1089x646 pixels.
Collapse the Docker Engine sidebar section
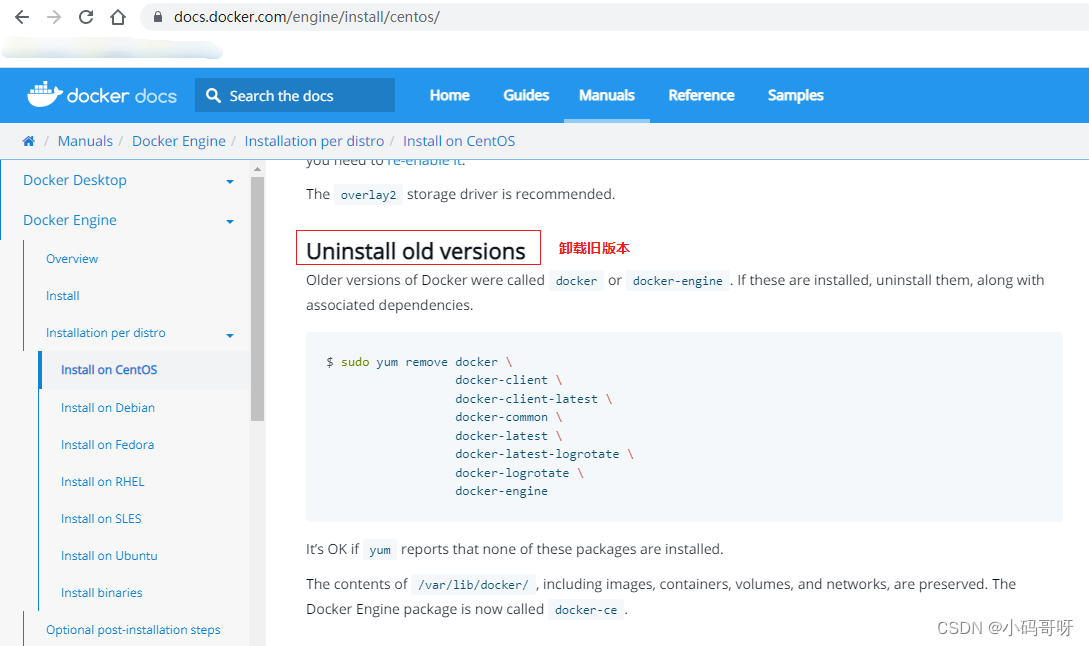tap(230, 221)
